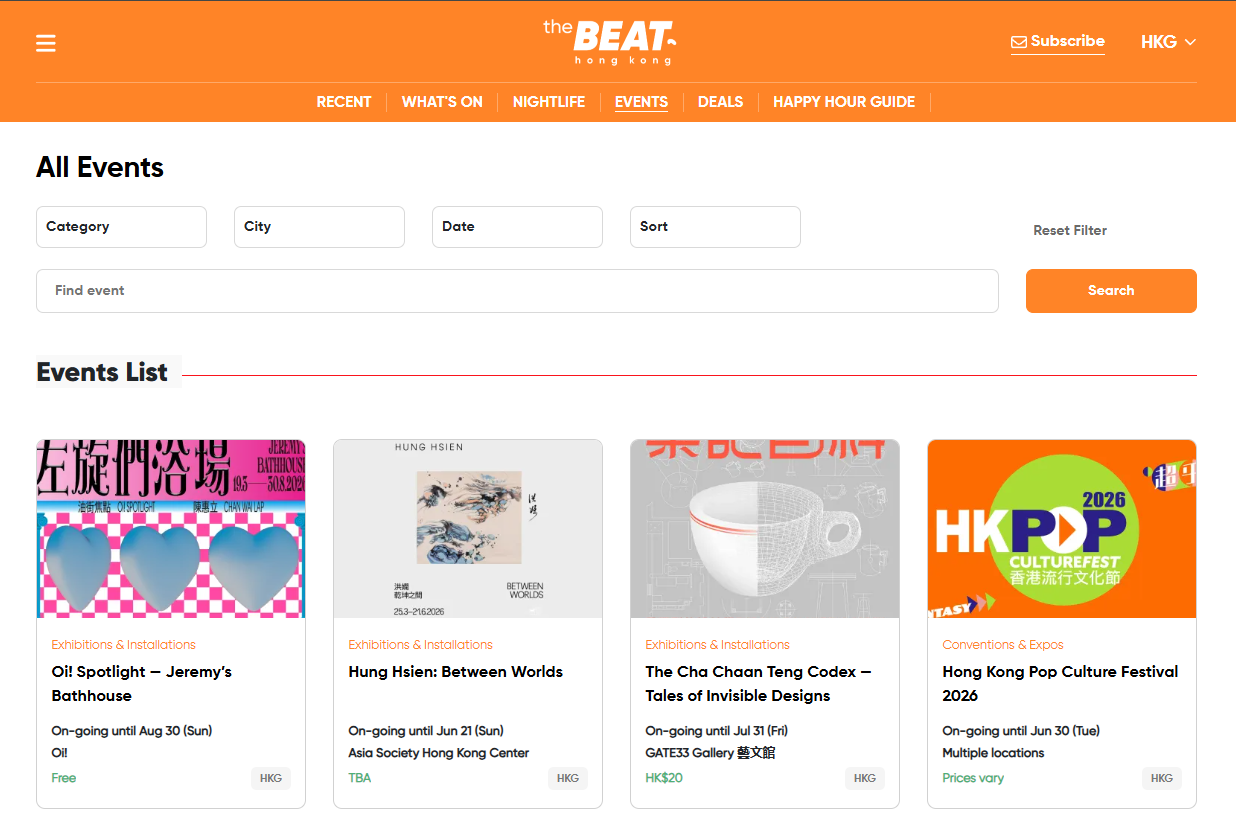Expand the Sort dropdown
Image resolution: width=1236 pixels, height=827 pixels.
[x=715, y=227]
